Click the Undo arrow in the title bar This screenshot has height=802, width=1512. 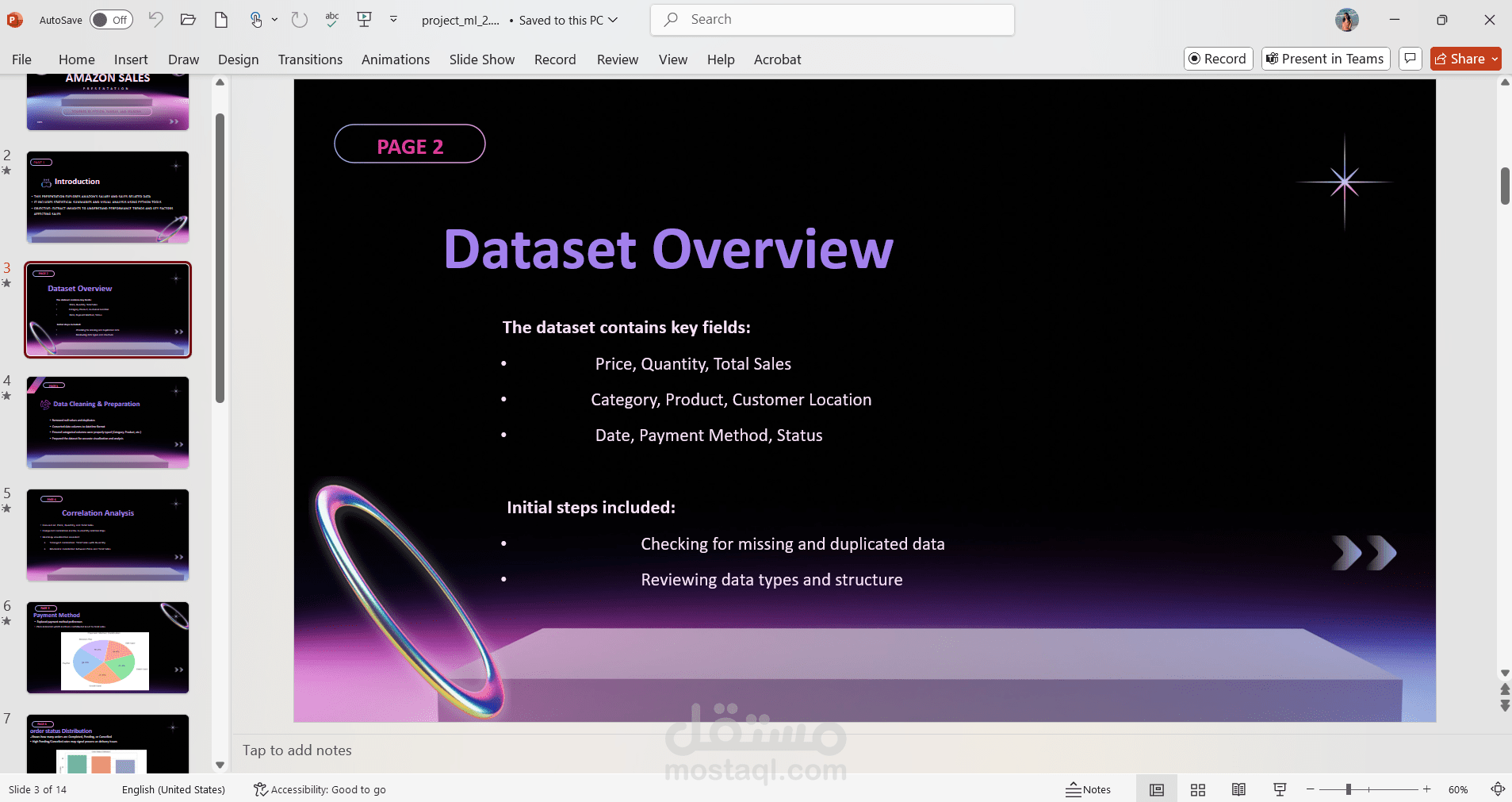[155, 20]
